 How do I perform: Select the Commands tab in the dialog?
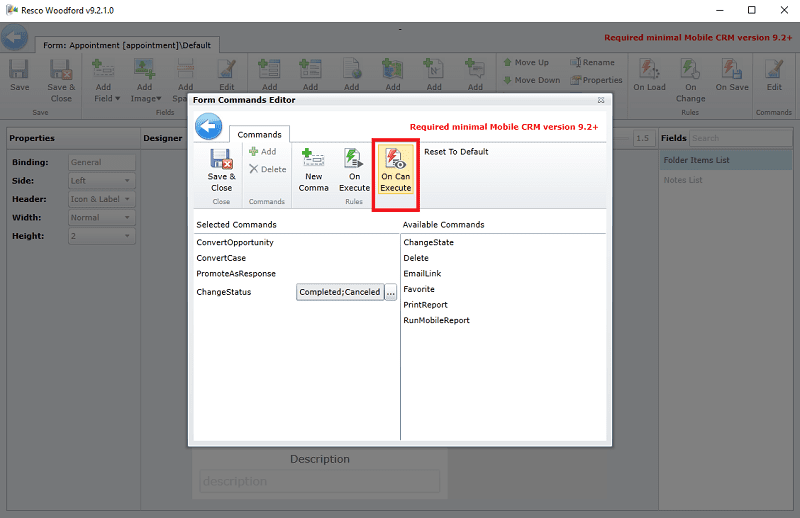coord(259,134)
